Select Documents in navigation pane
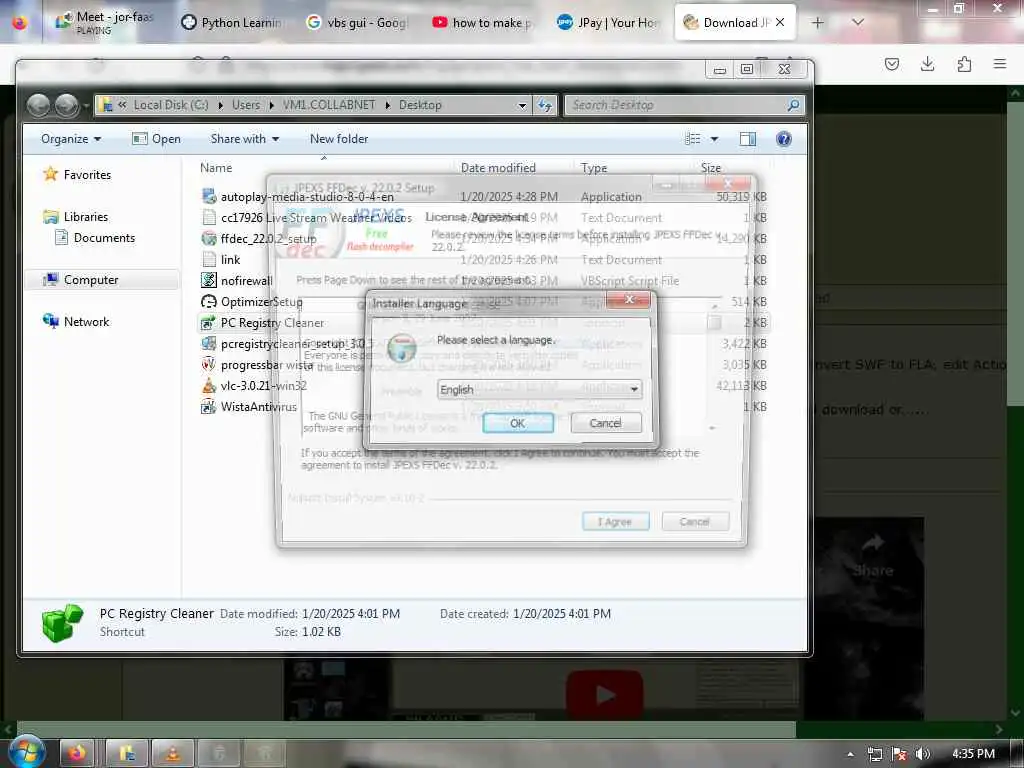The image size is (1024, 768). pos(104,238)
